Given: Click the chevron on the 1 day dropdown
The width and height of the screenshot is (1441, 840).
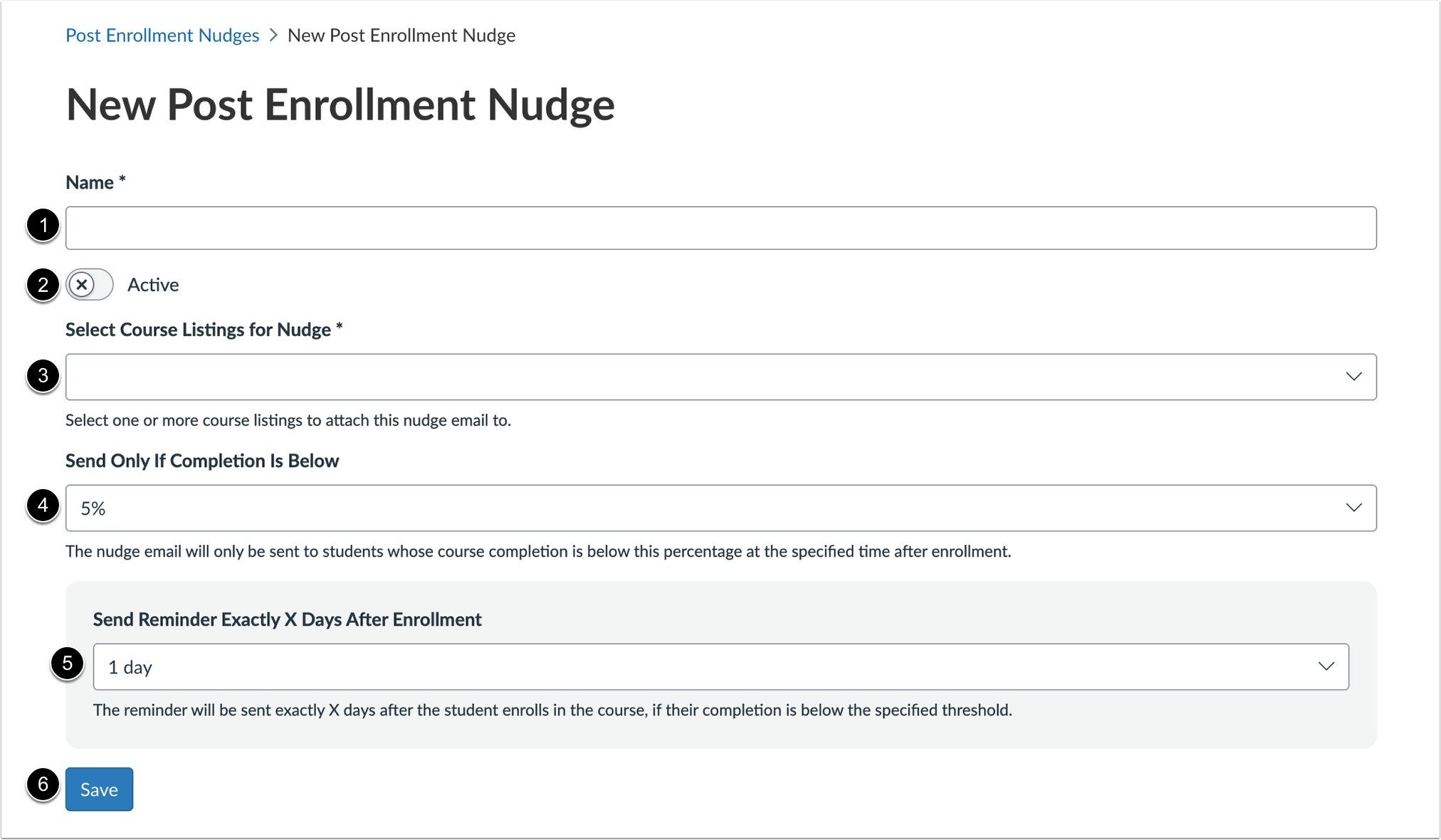Looking at the screenshot, I should click(x=1326, y=666).
